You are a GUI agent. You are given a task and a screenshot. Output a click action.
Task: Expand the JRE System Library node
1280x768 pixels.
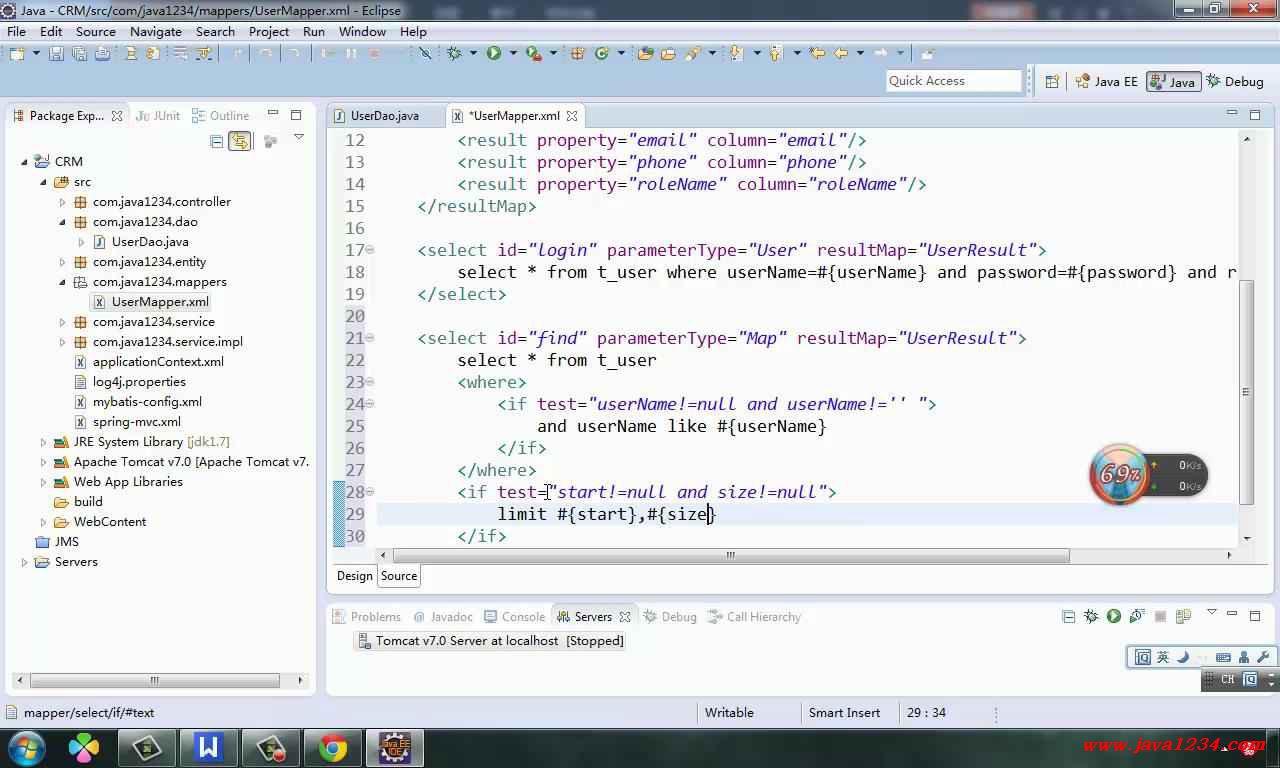pyautogui.click(x=44, y=442)
